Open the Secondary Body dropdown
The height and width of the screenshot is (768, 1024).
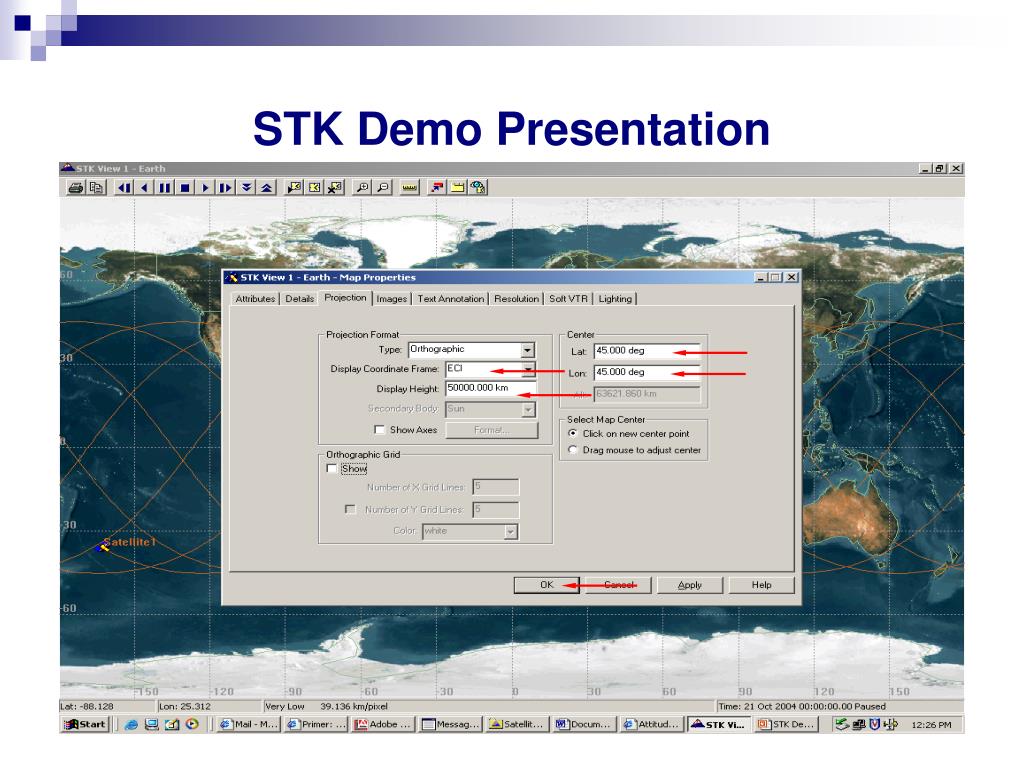click(528, 409)
